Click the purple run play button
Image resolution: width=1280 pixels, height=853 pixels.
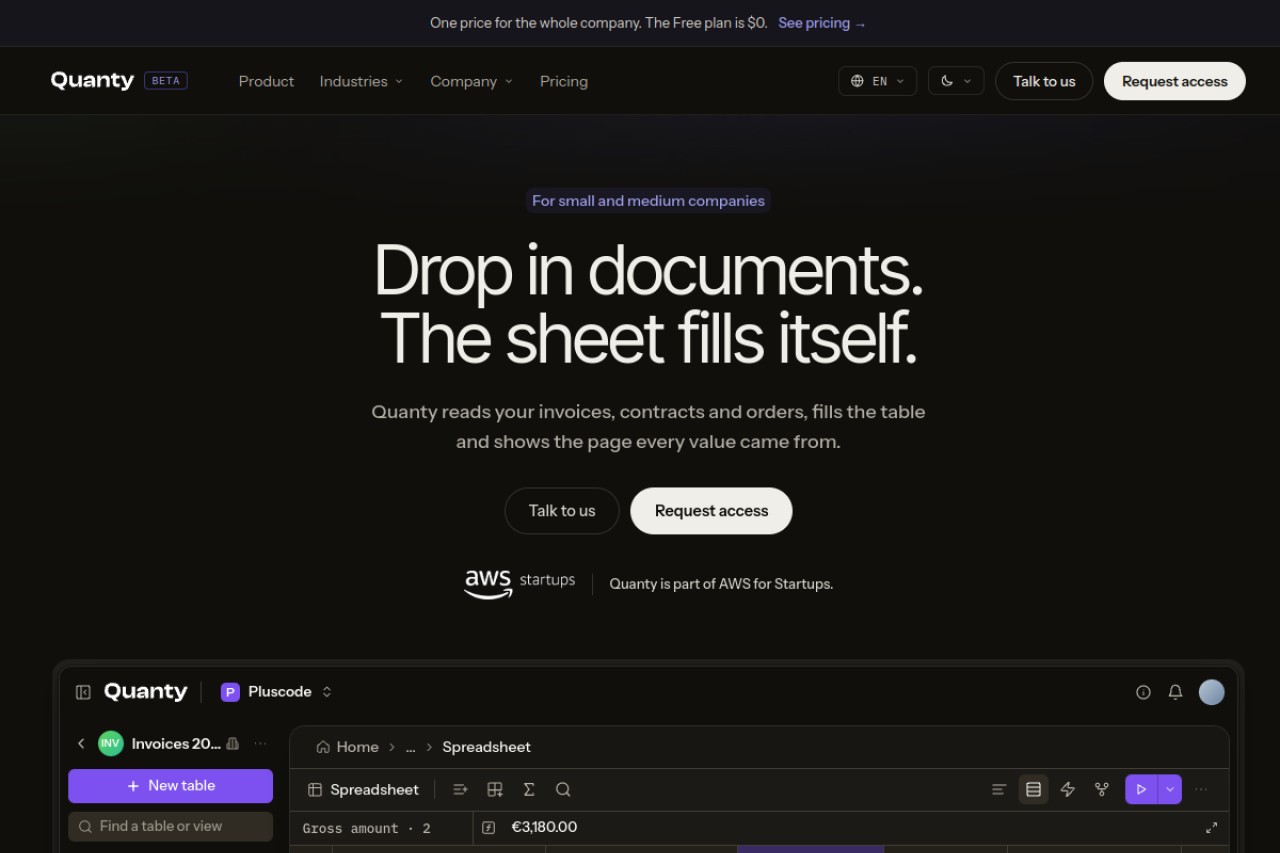click(1141, 790)
